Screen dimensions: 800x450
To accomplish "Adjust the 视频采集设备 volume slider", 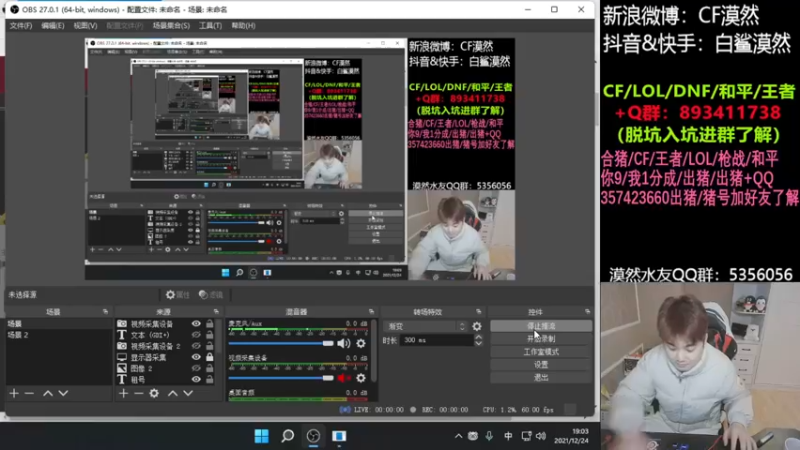I will (x=281, y=378).
